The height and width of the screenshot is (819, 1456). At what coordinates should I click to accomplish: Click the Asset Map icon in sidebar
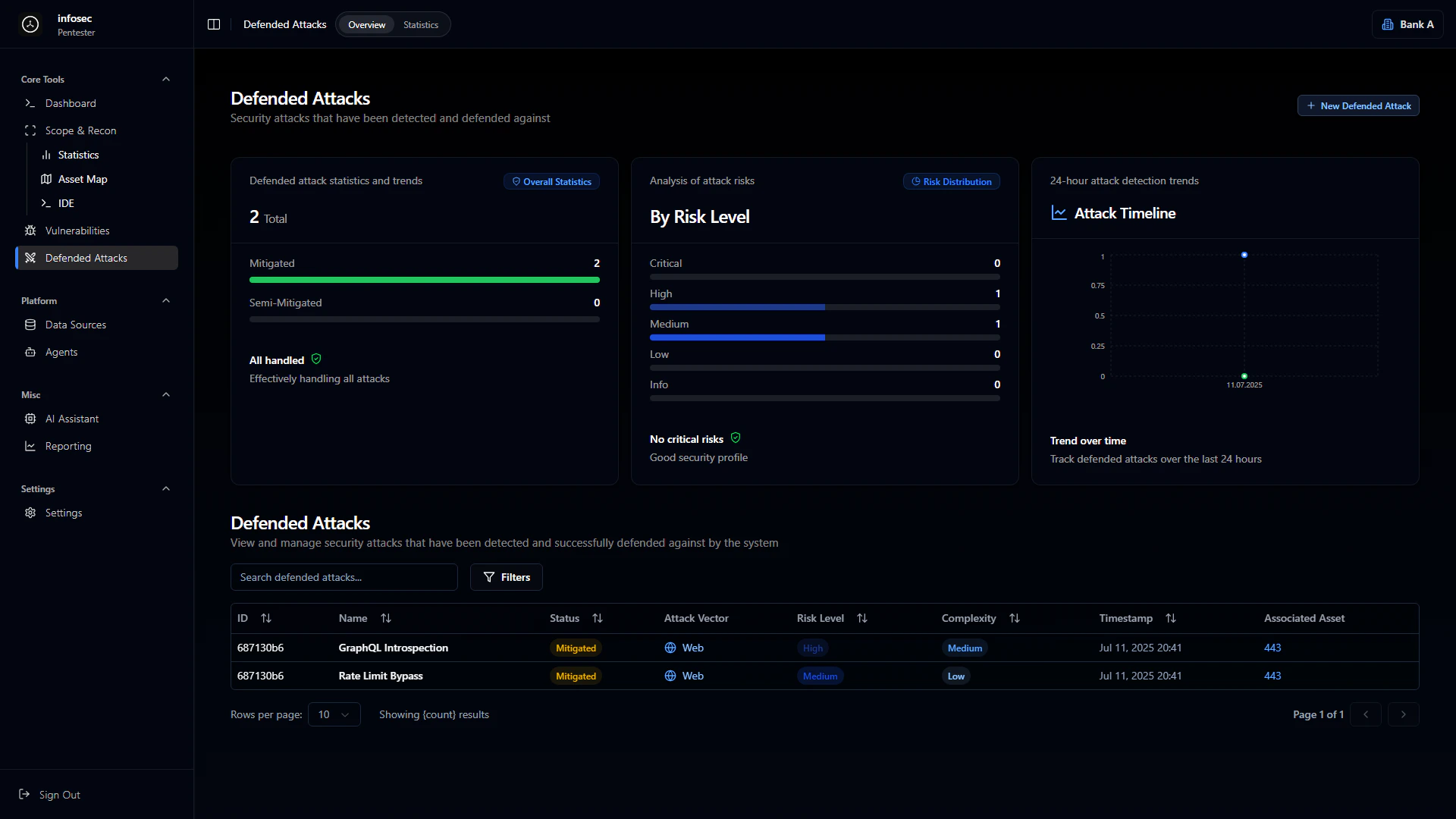tap(46, 179)
